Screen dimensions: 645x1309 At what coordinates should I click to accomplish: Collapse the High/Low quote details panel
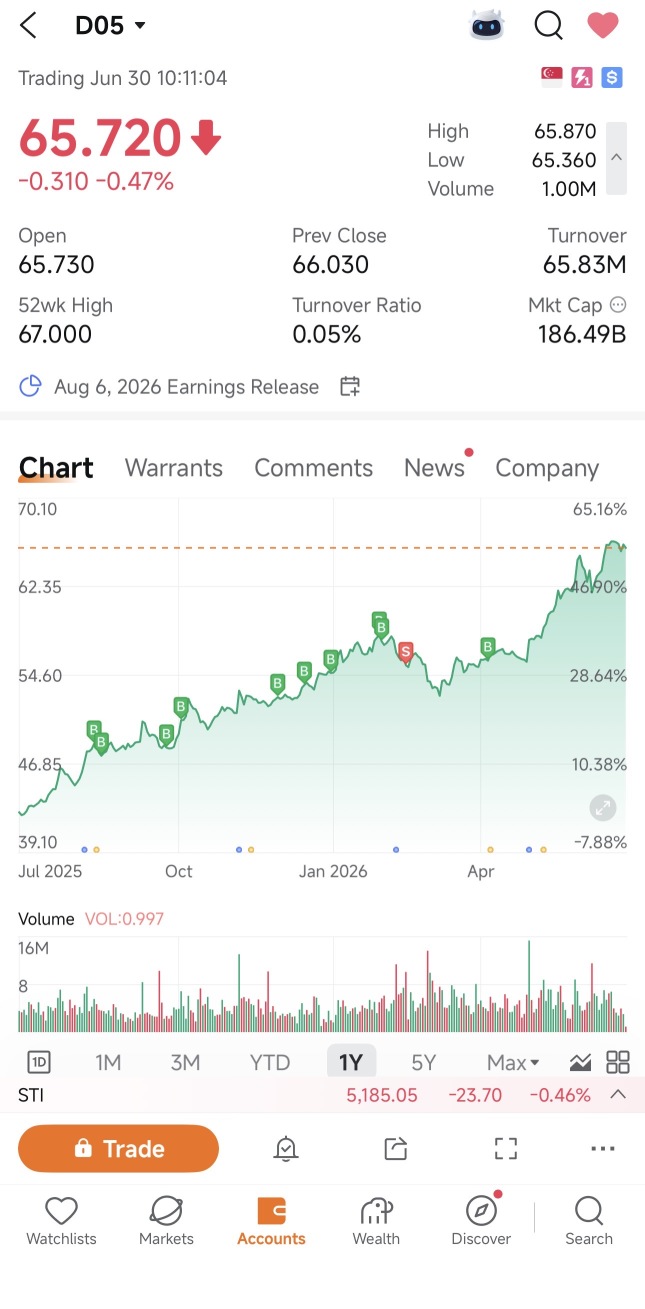(617, 158)
